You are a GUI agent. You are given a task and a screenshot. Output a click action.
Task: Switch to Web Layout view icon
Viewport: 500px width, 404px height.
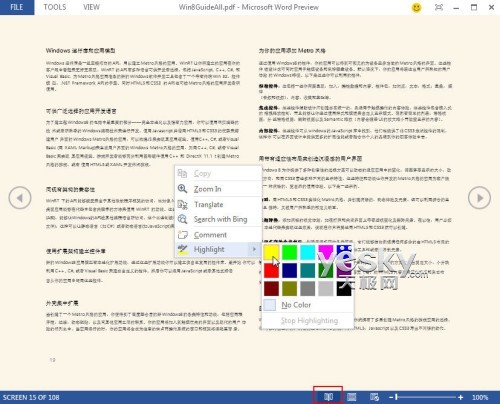[374, 397]
